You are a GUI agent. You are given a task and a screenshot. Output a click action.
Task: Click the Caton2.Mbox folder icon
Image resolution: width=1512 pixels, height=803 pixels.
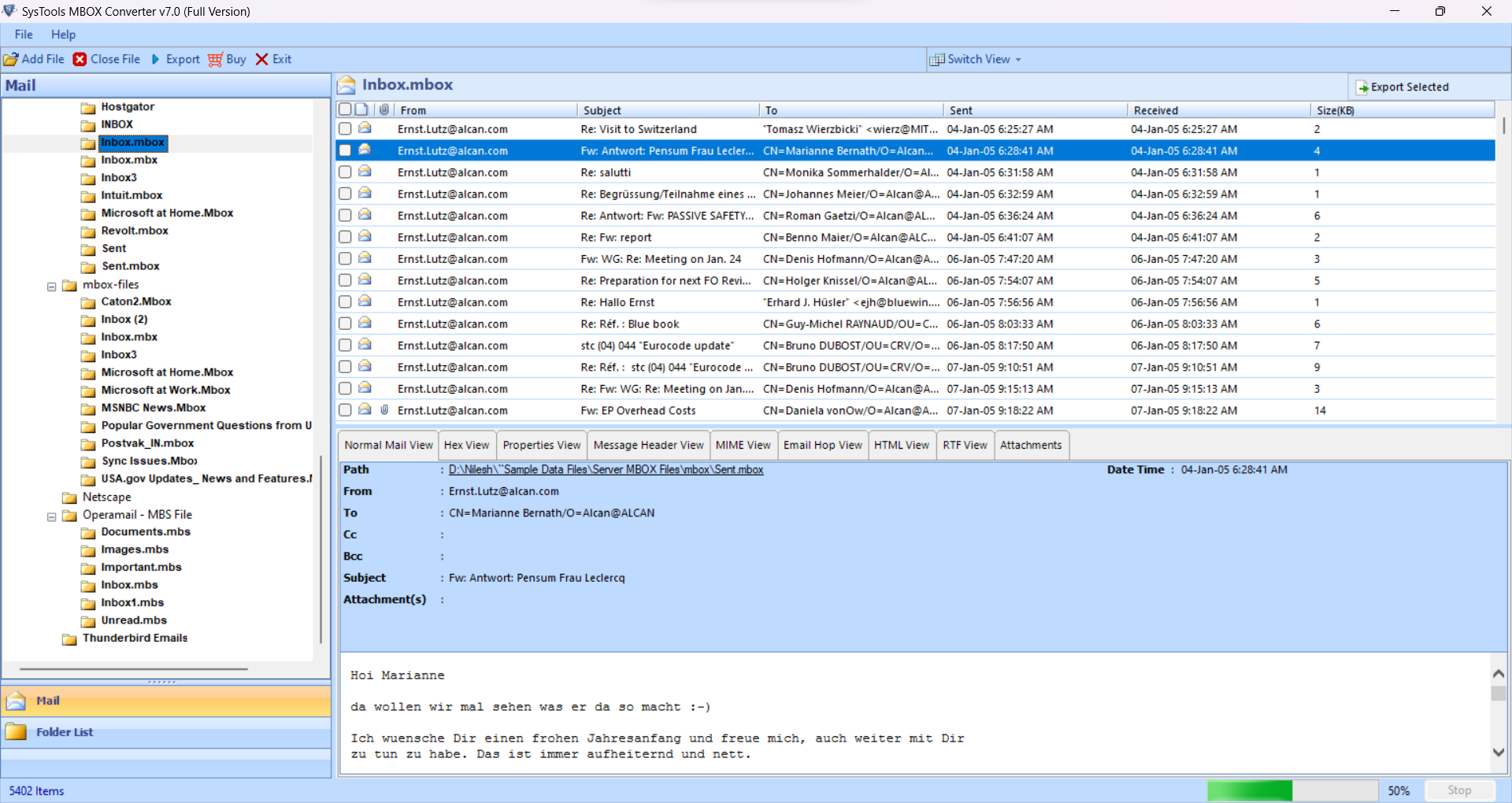click(x=88, y=302)
